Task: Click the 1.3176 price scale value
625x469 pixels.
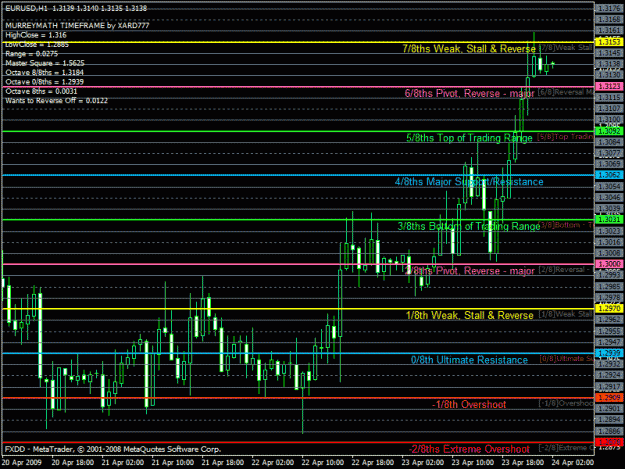Action: pyautogui.click(x=610, y=8)
